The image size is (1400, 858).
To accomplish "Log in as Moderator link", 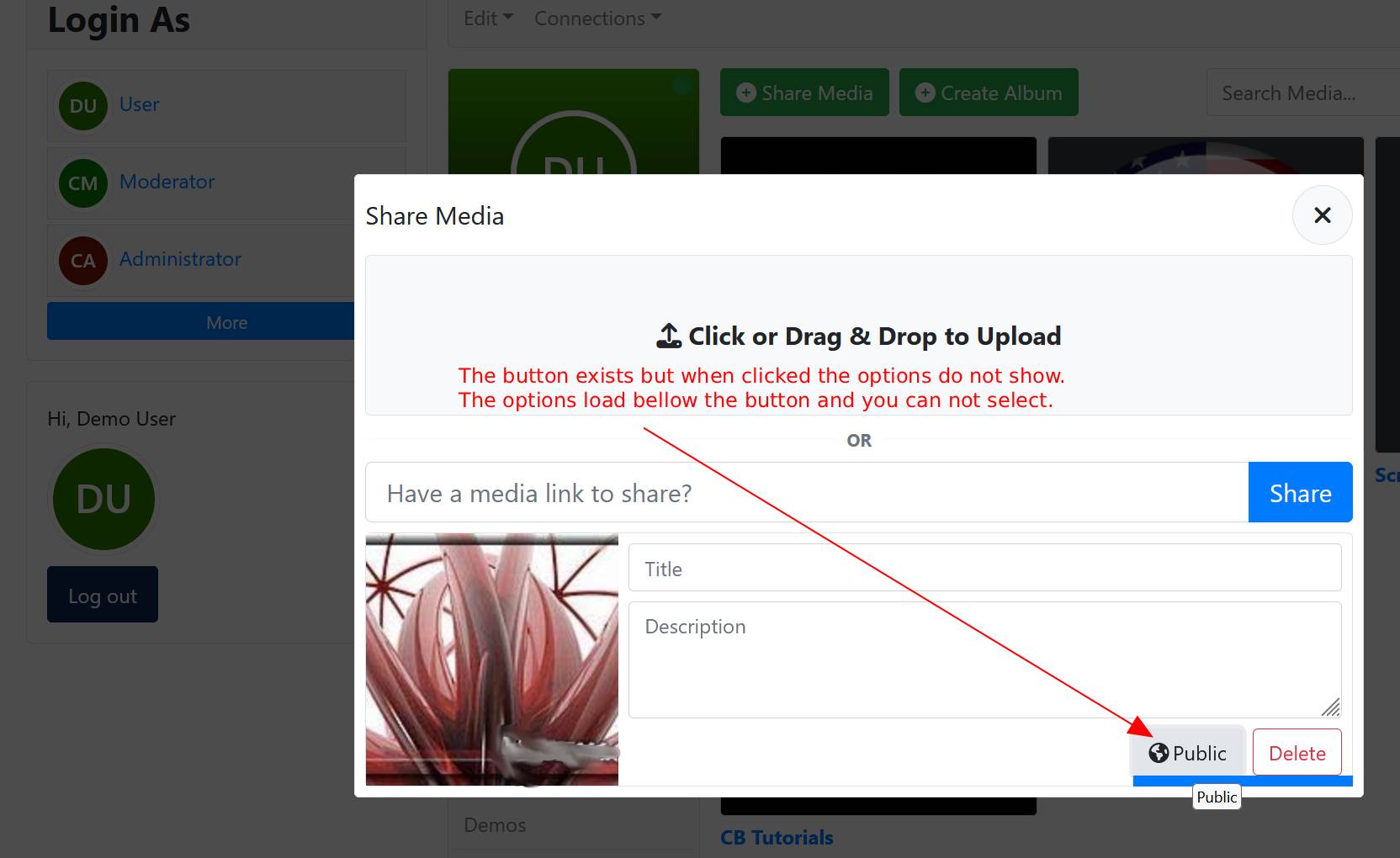I will pos(167,182).
